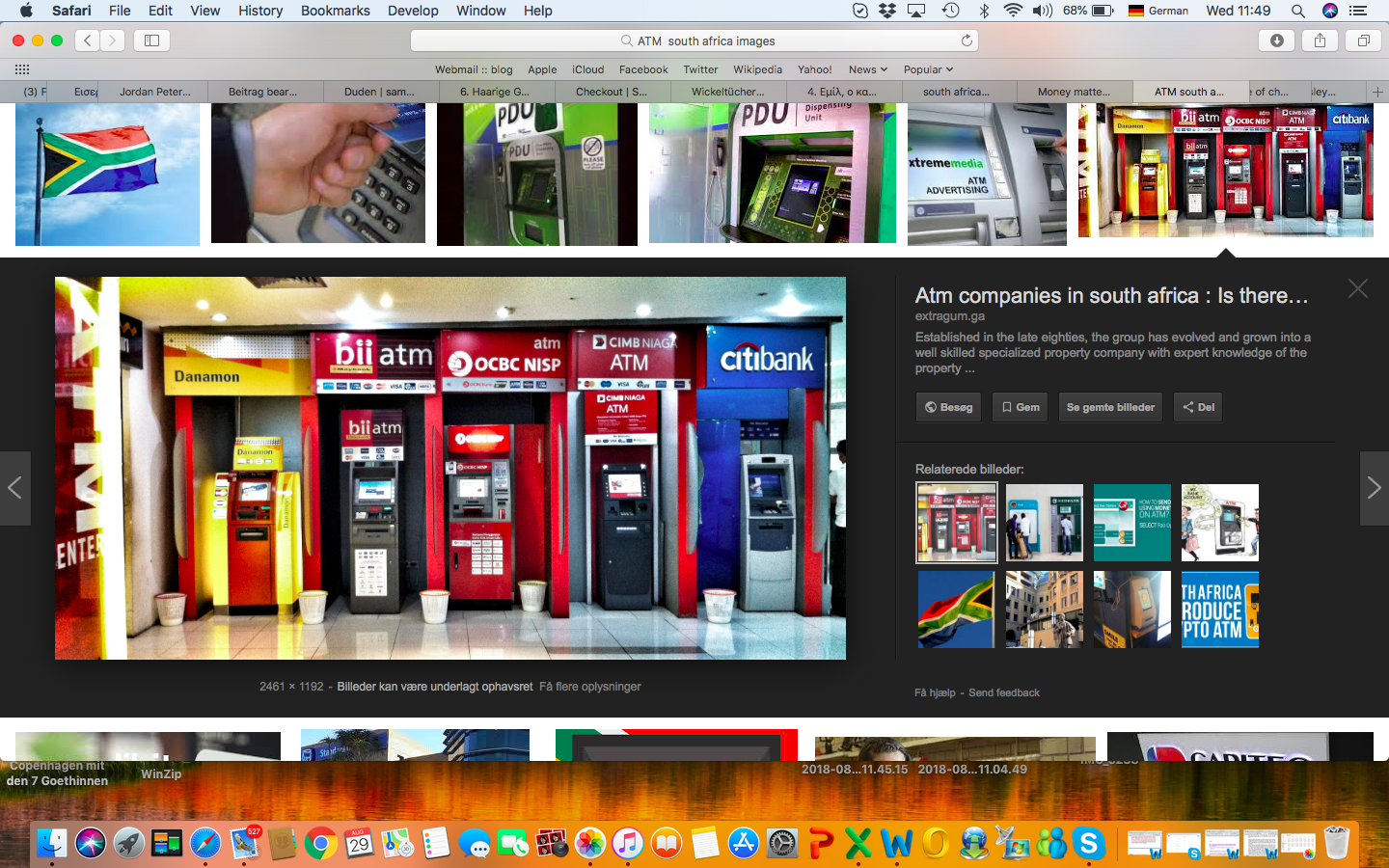1389x868 pixels.
Task: Expand the News favorites dropdown
Action: pyautogui.click(x=868, y=69)
